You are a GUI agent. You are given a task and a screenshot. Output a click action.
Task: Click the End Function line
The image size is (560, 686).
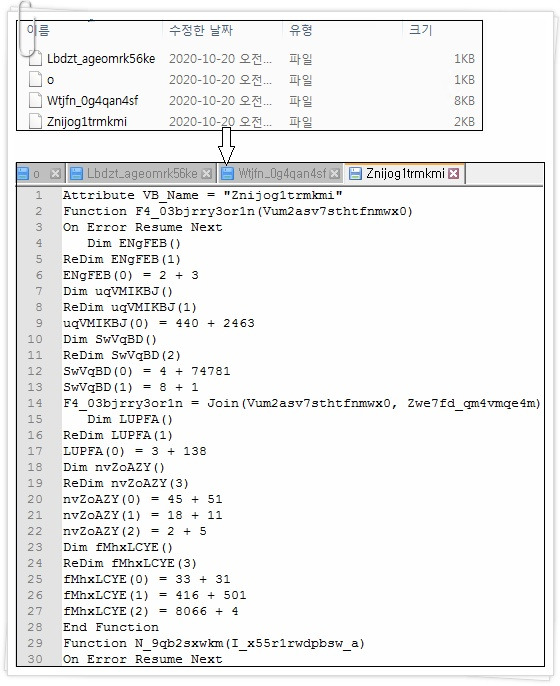coord(111,627)
